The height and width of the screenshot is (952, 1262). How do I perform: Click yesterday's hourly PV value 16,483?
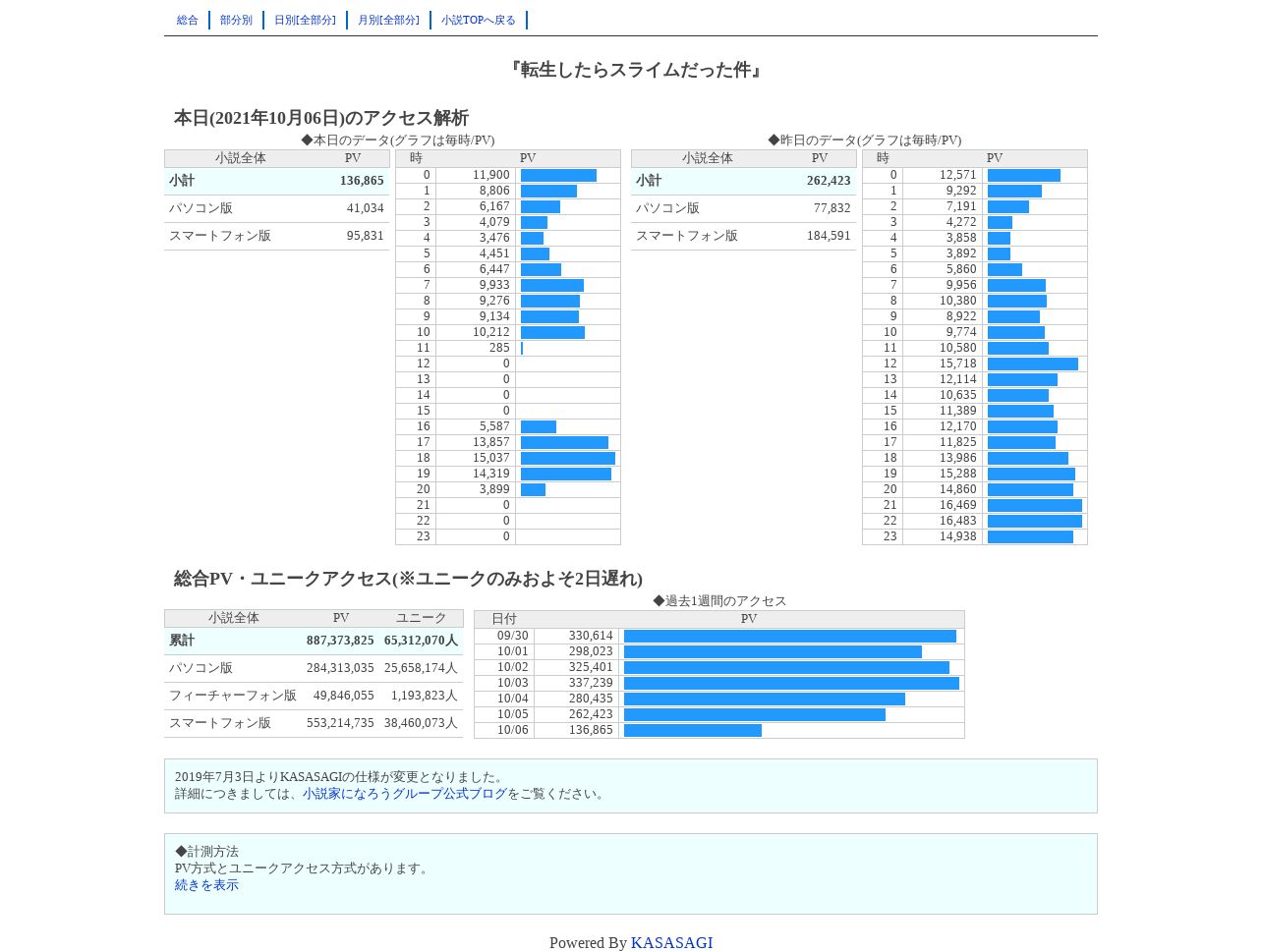[x=957, y=521]
